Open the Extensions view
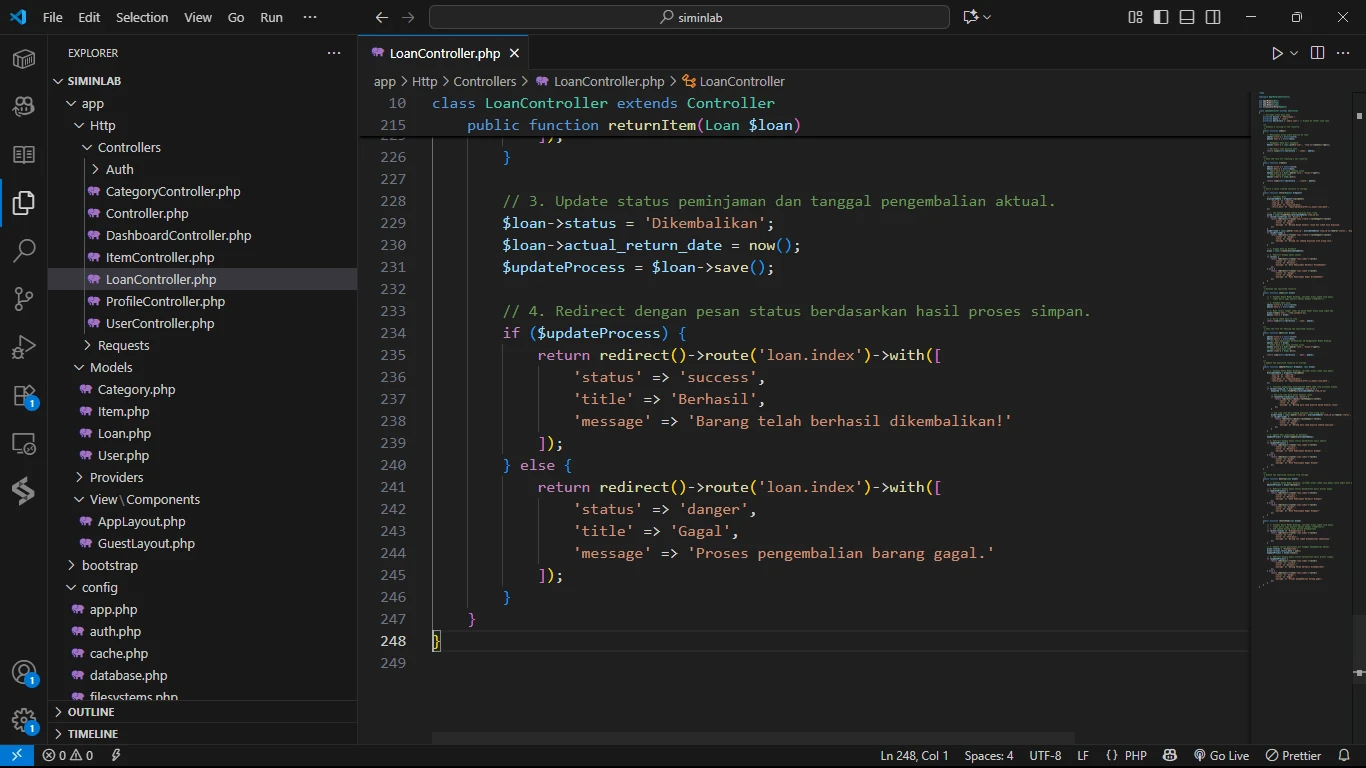1366x768 pixels. pos(24,396)
